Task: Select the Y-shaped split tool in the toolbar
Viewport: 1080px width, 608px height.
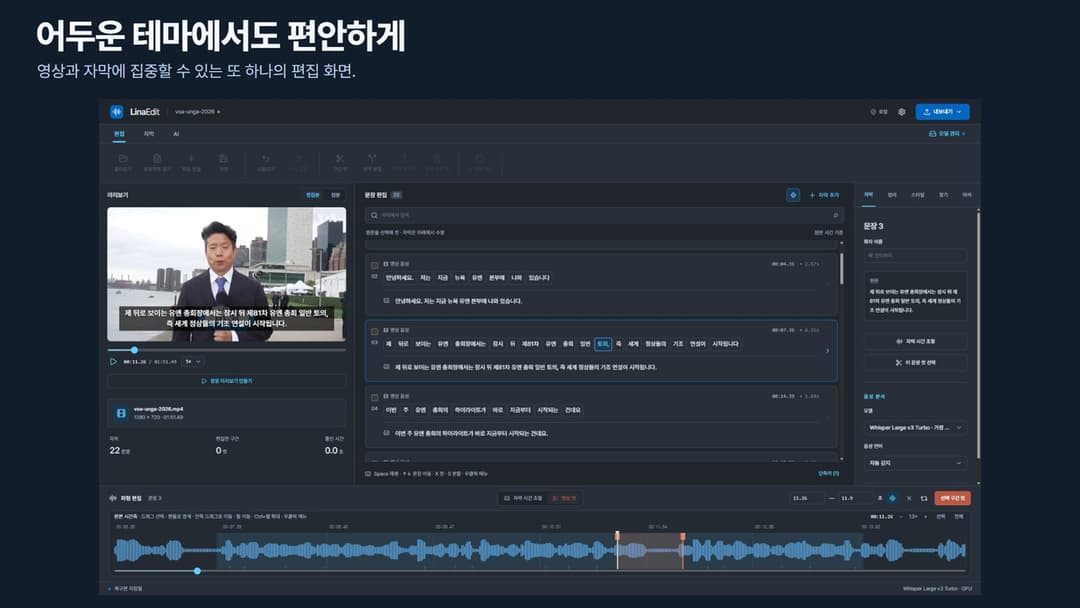Action: coord(372,159)
